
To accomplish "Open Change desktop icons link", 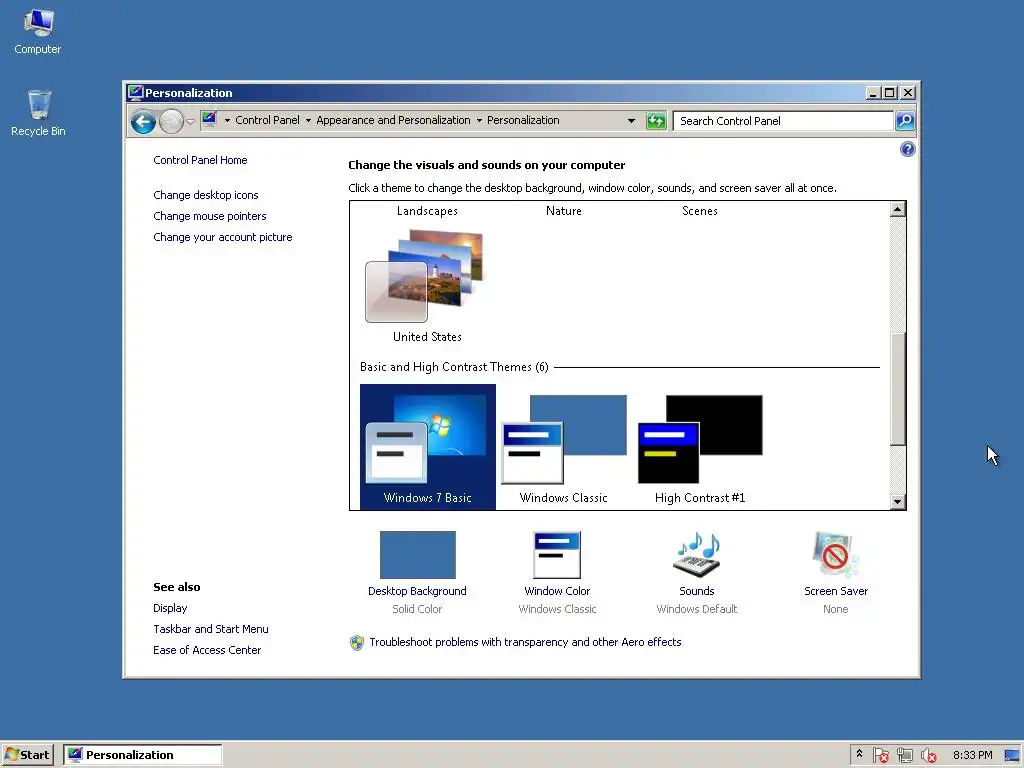I will [206, 195].
